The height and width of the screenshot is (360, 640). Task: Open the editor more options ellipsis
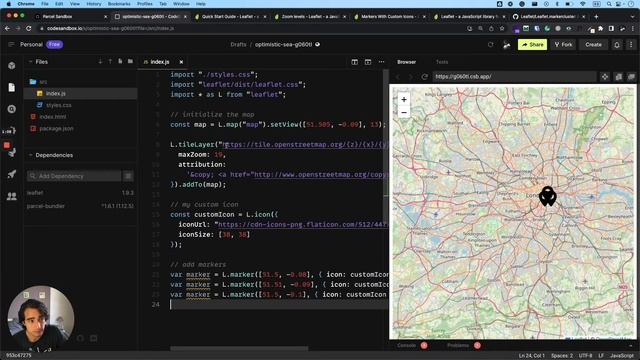pos(381,62)
